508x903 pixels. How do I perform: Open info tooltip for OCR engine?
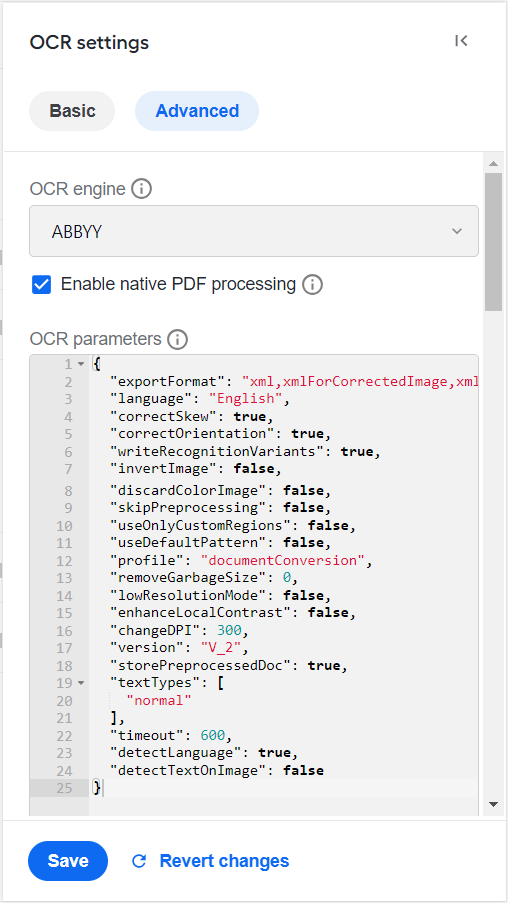tap(142, 188)
